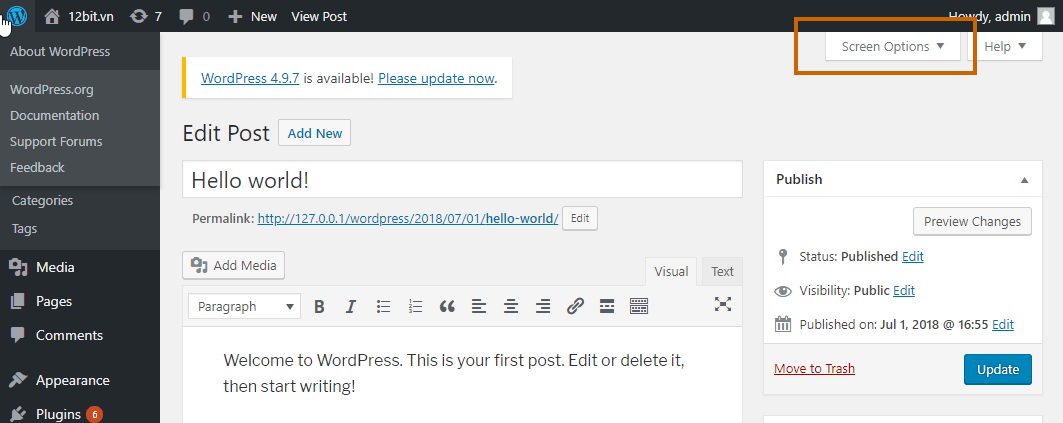The width and height of the screenshot is (1063, 423).
Task: Open About WordPress menu entry
Action: 60,52
